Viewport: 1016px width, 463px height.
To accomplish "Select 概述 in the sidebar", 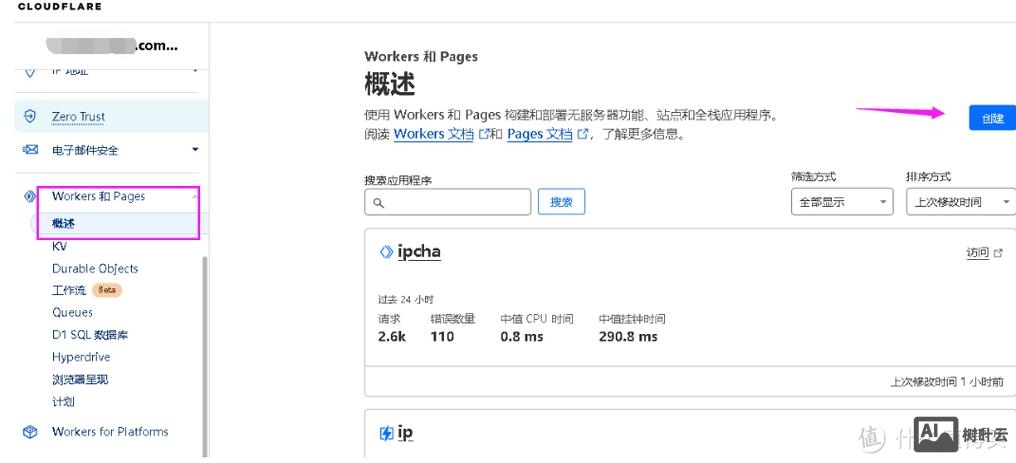I will pos(64,223).
